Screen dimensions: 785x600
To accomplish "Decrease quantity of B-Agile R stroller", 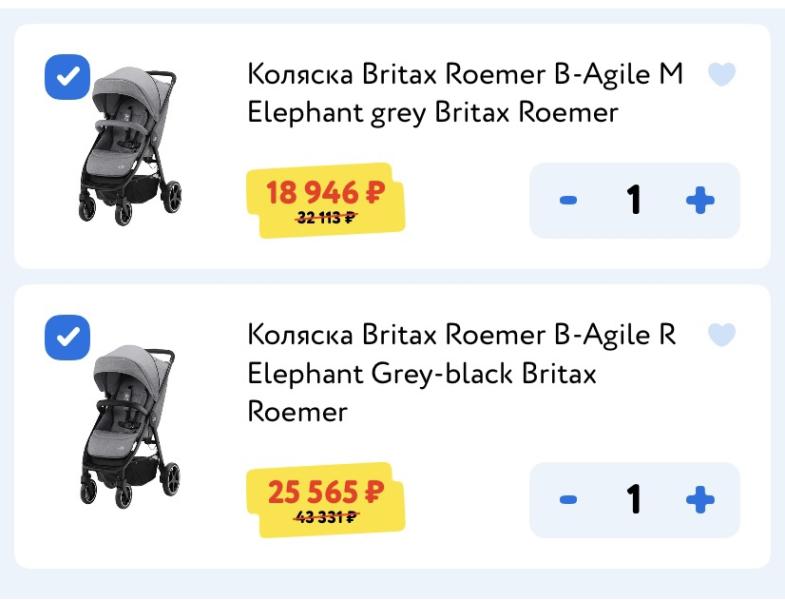I will (568, 499).
